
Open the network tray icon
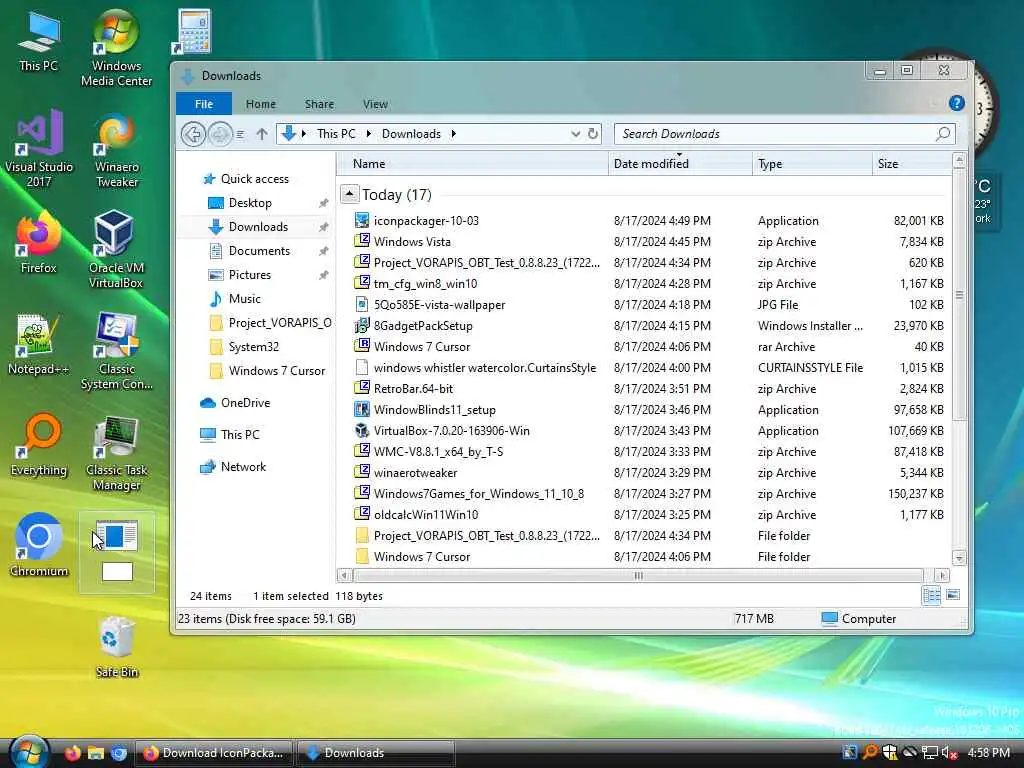coord(930,753)
